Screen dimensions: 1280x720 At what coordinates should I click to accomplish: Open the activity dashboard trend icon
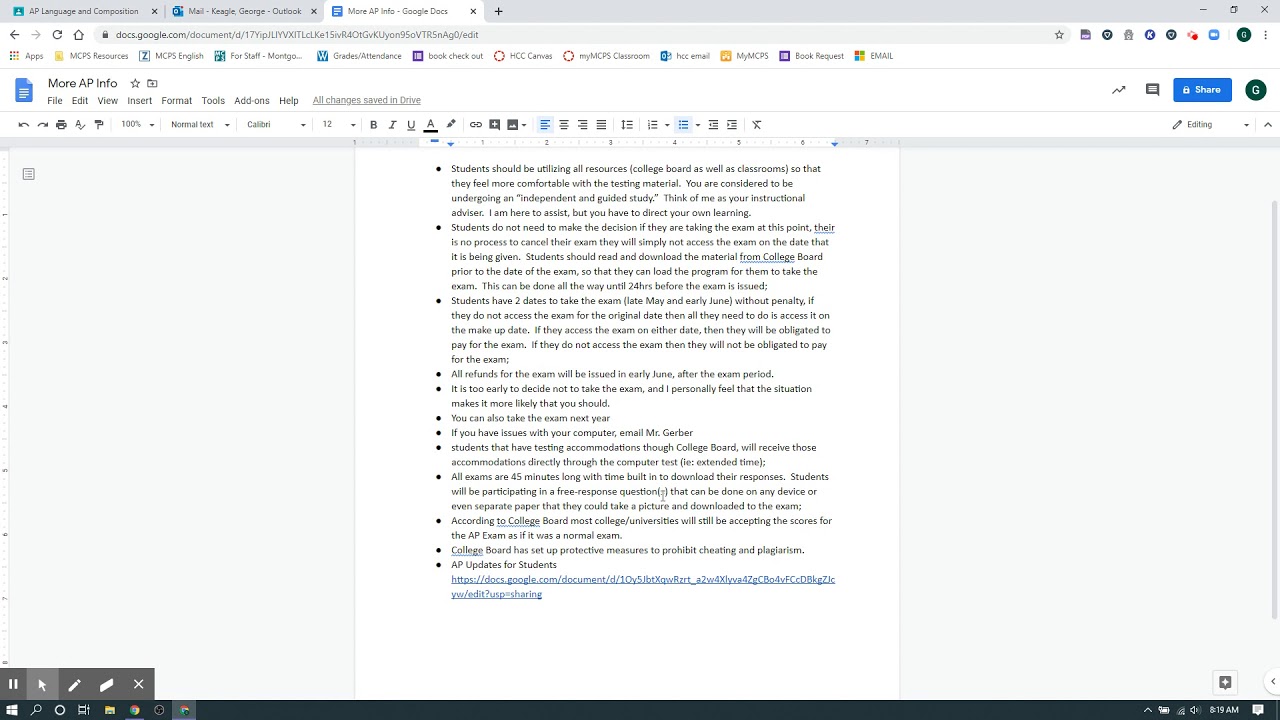tap(1118, 90)
